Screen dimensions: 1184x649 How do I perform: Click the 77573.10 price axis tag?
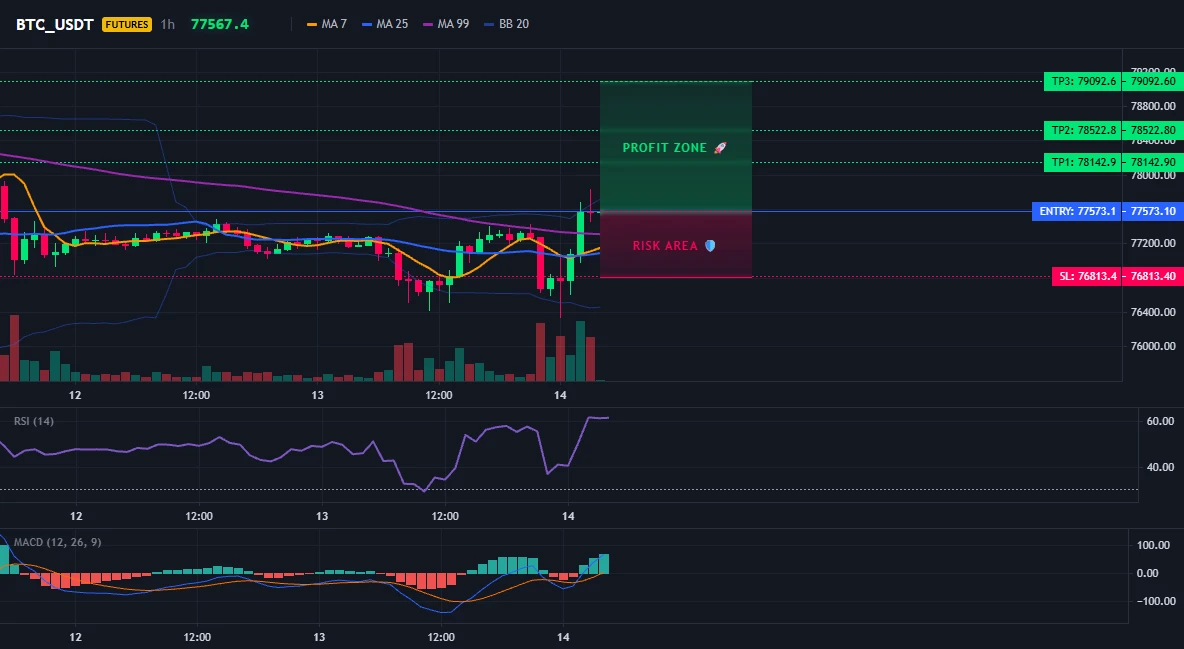[x=1153, y=211]
